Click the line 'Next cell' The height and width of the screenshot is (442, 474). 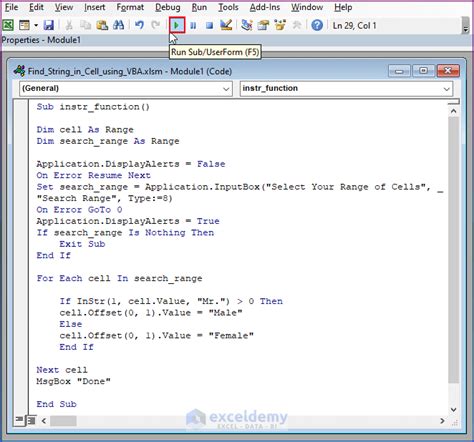[x=62, y=370]
